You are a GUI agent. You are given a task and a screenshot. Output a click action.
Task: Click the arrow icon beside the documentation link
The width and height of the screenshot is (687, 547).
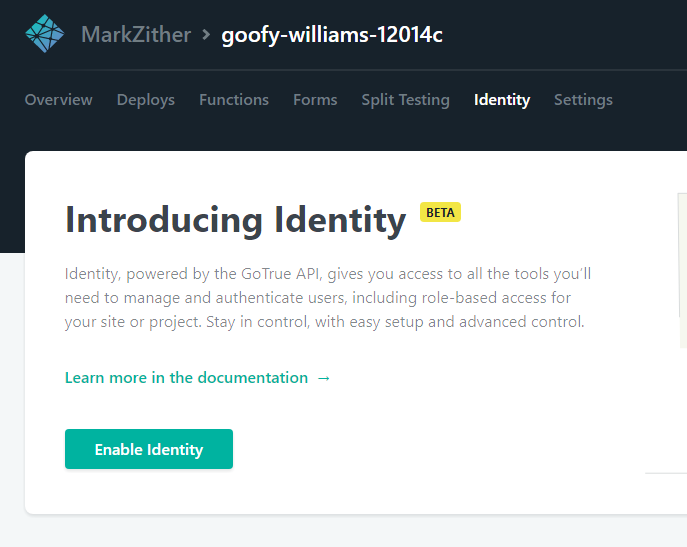pyautogui.click(x=323, y=378)
